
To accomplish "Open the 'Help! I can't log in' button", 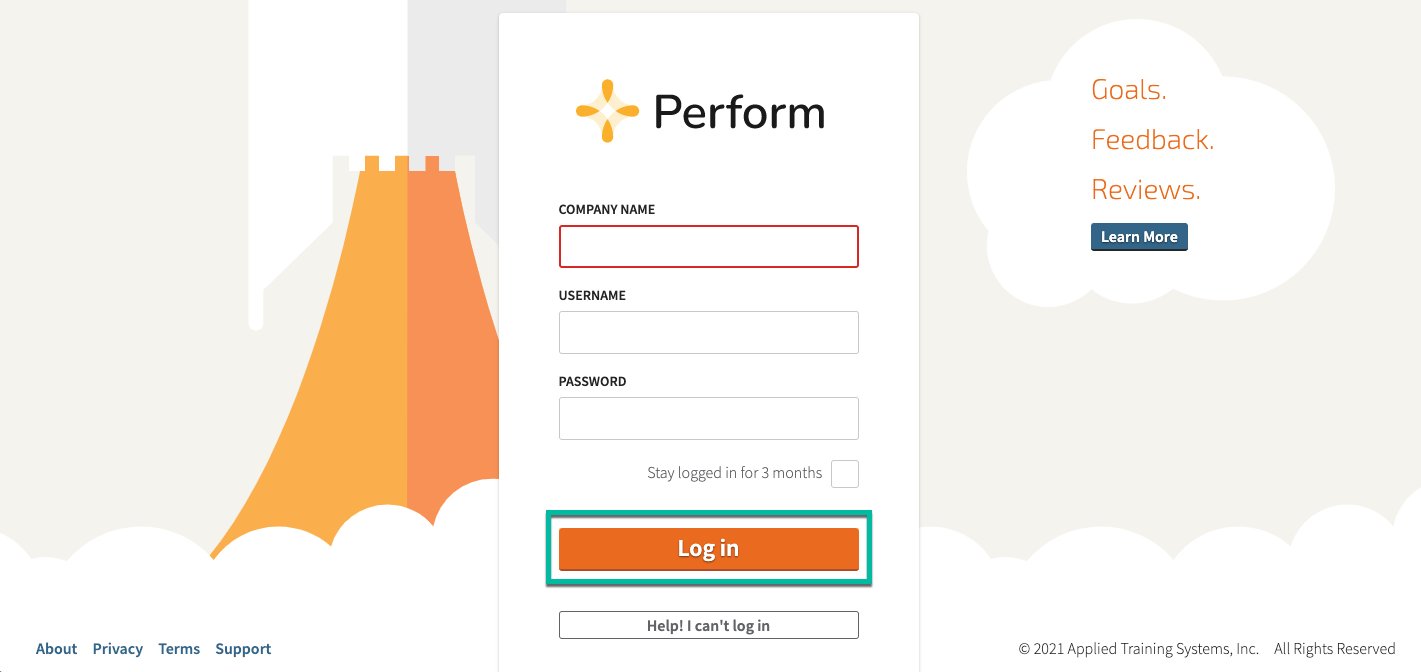I will tap(708, 625).
